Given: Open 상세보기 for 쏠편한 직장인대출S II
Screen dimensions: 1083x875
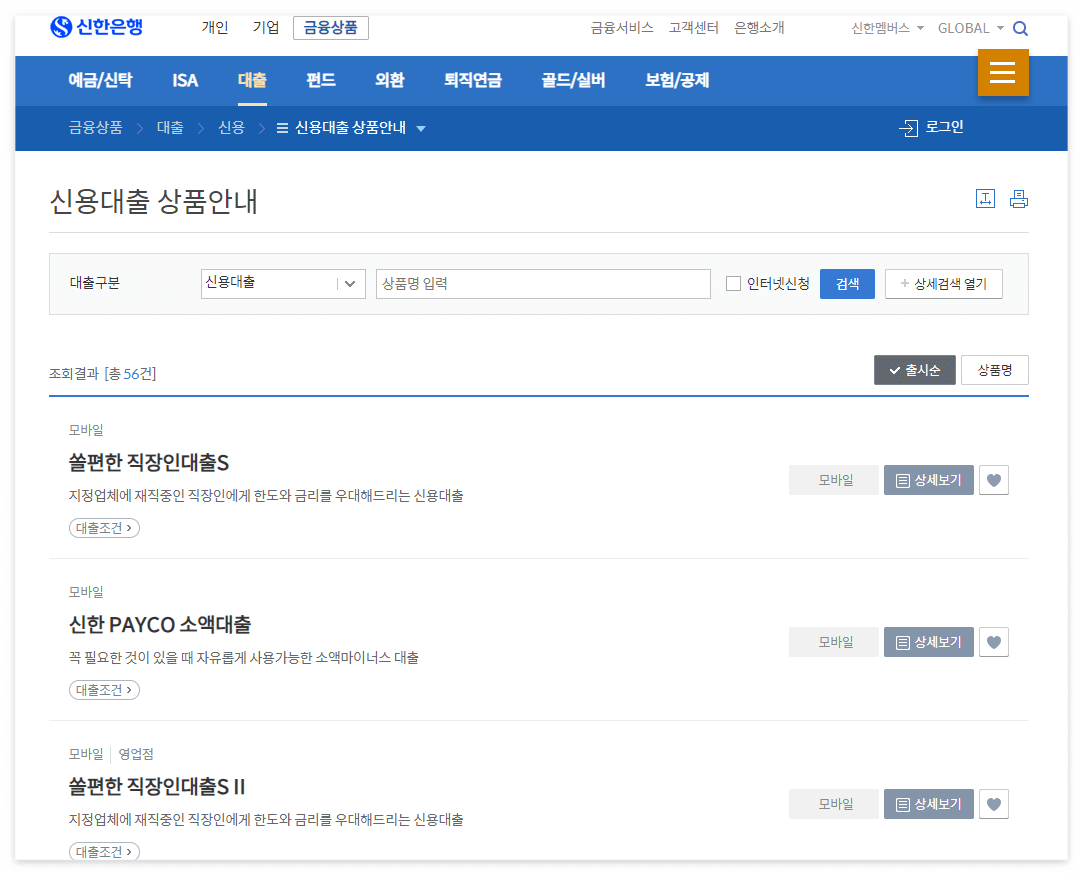Looking at the screenshot, I should coord(929,803).
